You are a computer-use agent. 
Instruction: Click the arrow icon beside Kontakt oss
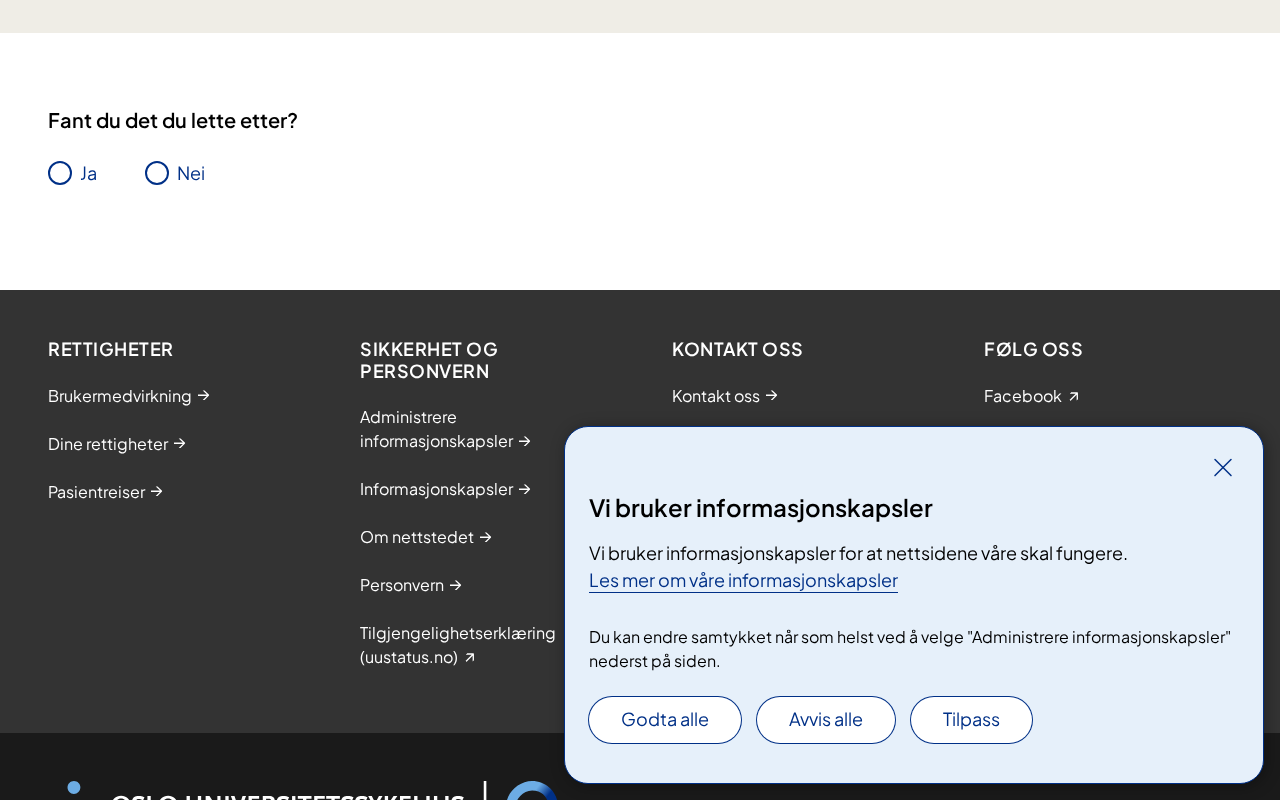[771, 396]
